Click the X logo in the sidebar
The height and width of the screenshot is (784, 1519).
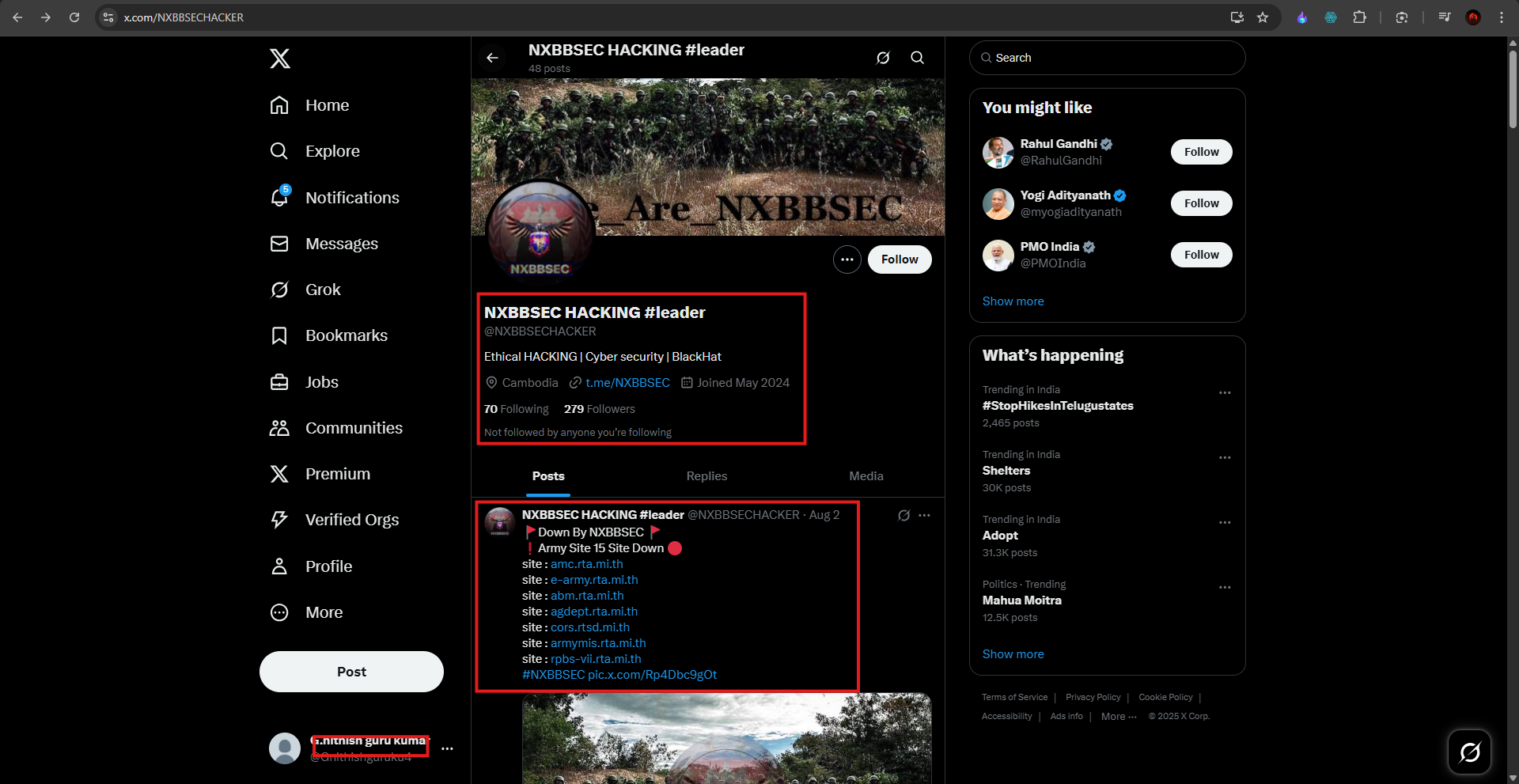click(279, 59)
